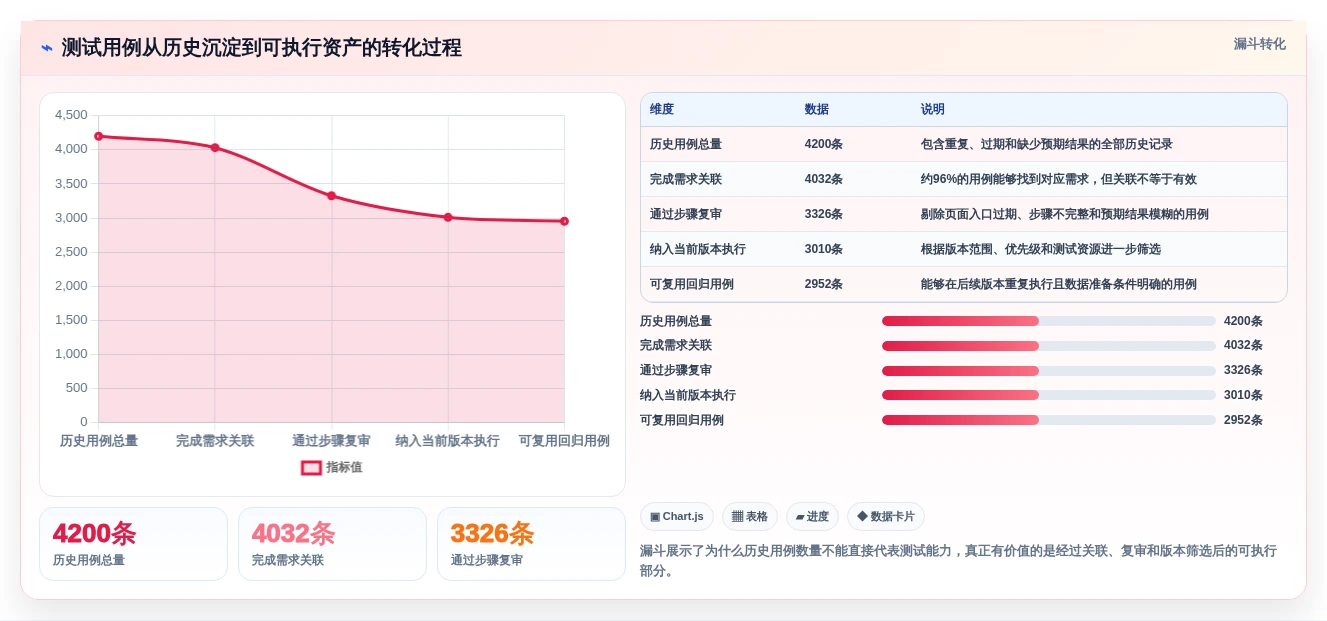
Task: Click the chart point for 通过步骤复审
Action: (x=331, y=196)
